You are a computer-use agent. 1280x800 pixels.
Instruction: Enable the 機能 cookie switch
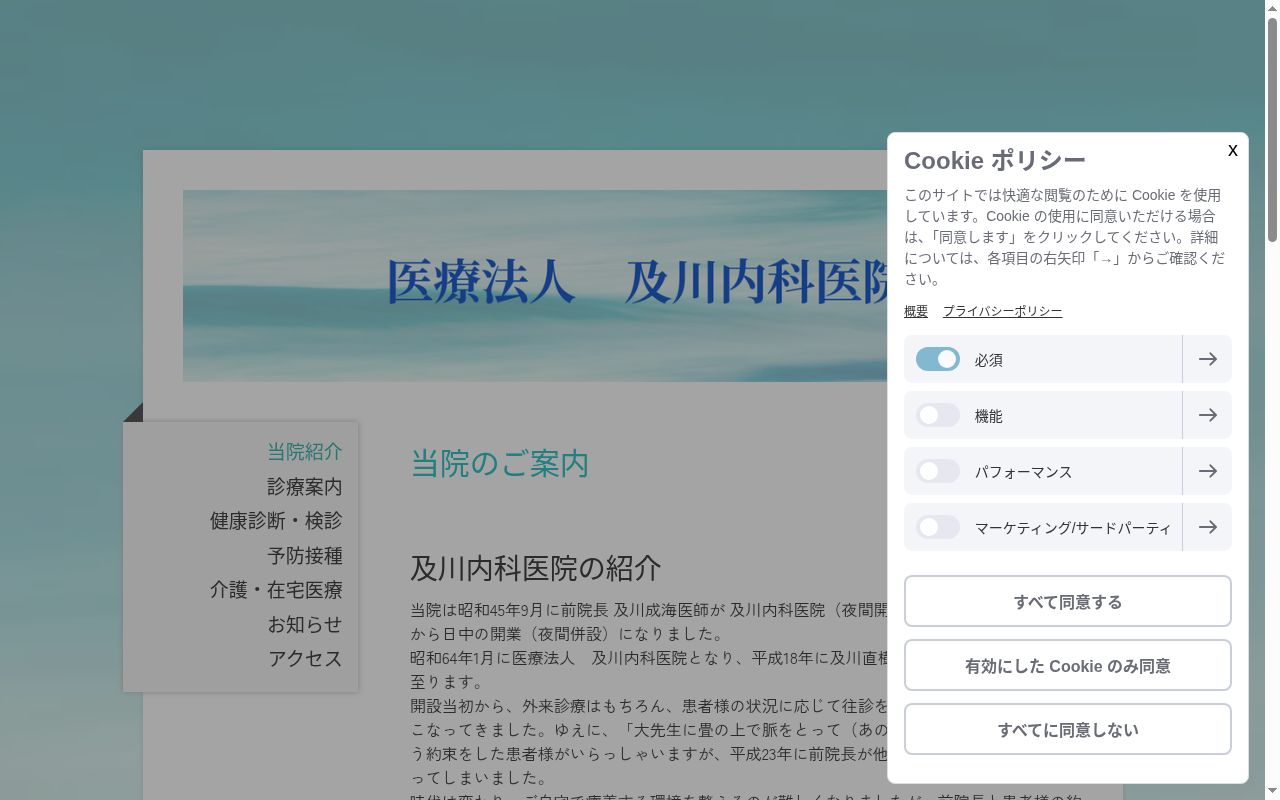pos(938,415)
